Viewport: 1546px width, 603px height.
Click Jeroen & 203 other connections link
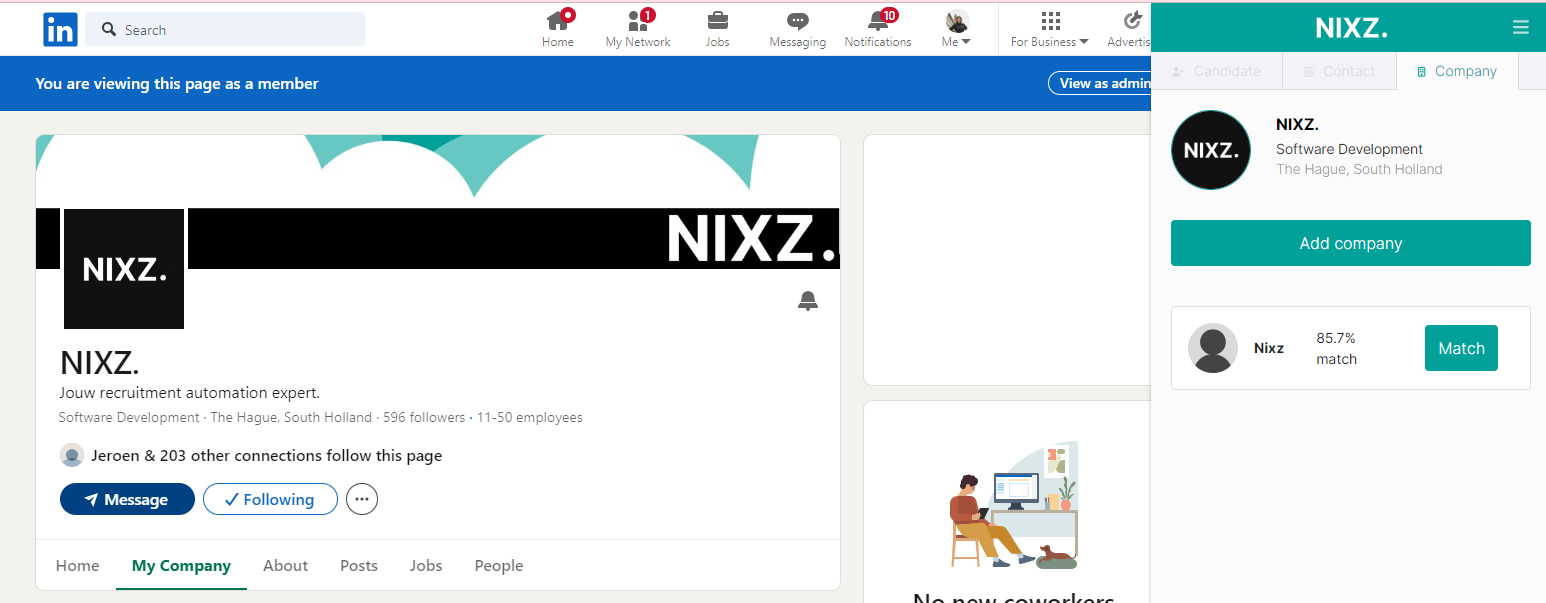pos(266,455)
